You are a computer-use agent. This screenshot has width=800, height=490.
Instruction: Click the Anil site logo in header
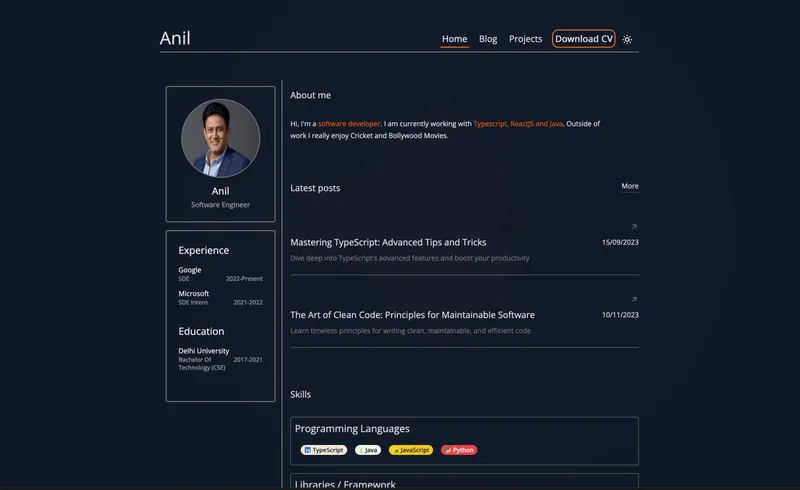(175, 39)
